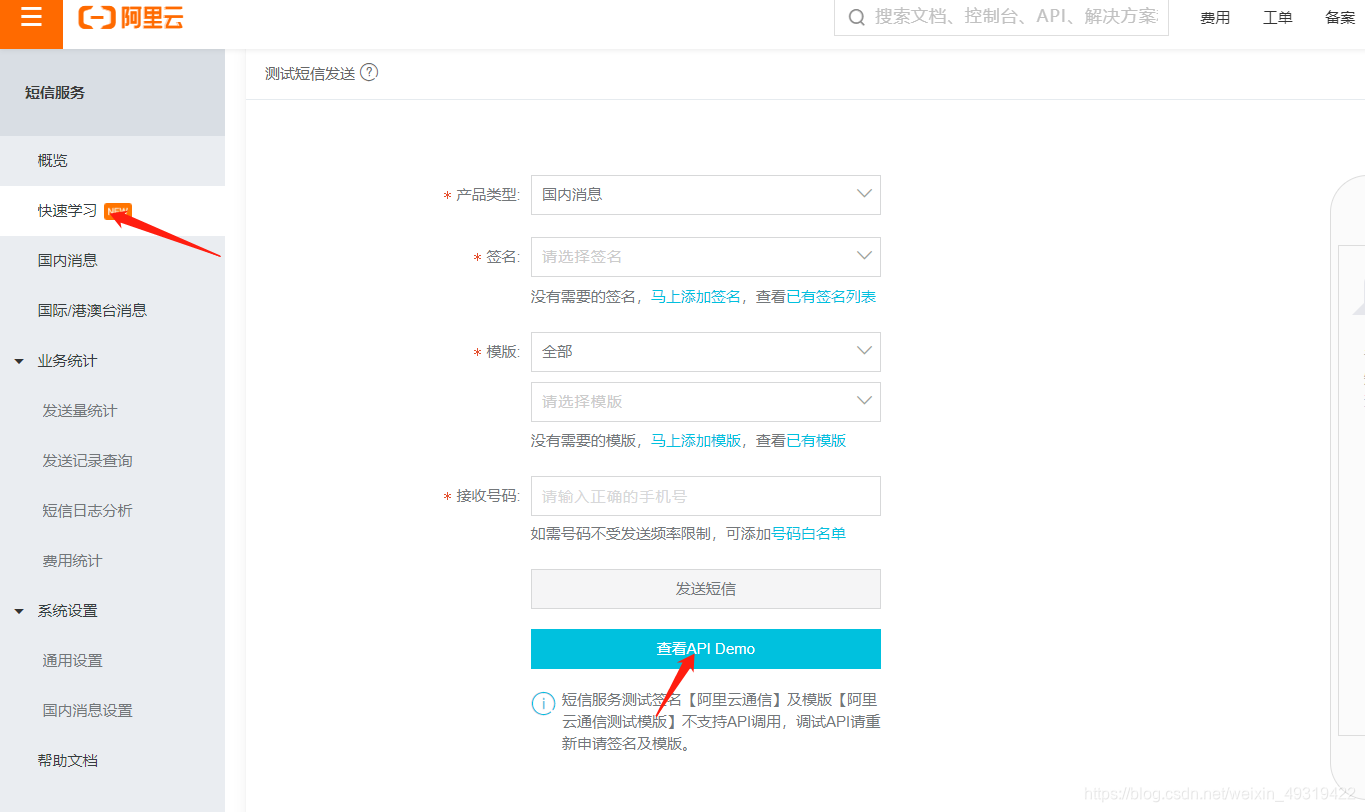Click the 系统设置 section label

pos(68,611)
